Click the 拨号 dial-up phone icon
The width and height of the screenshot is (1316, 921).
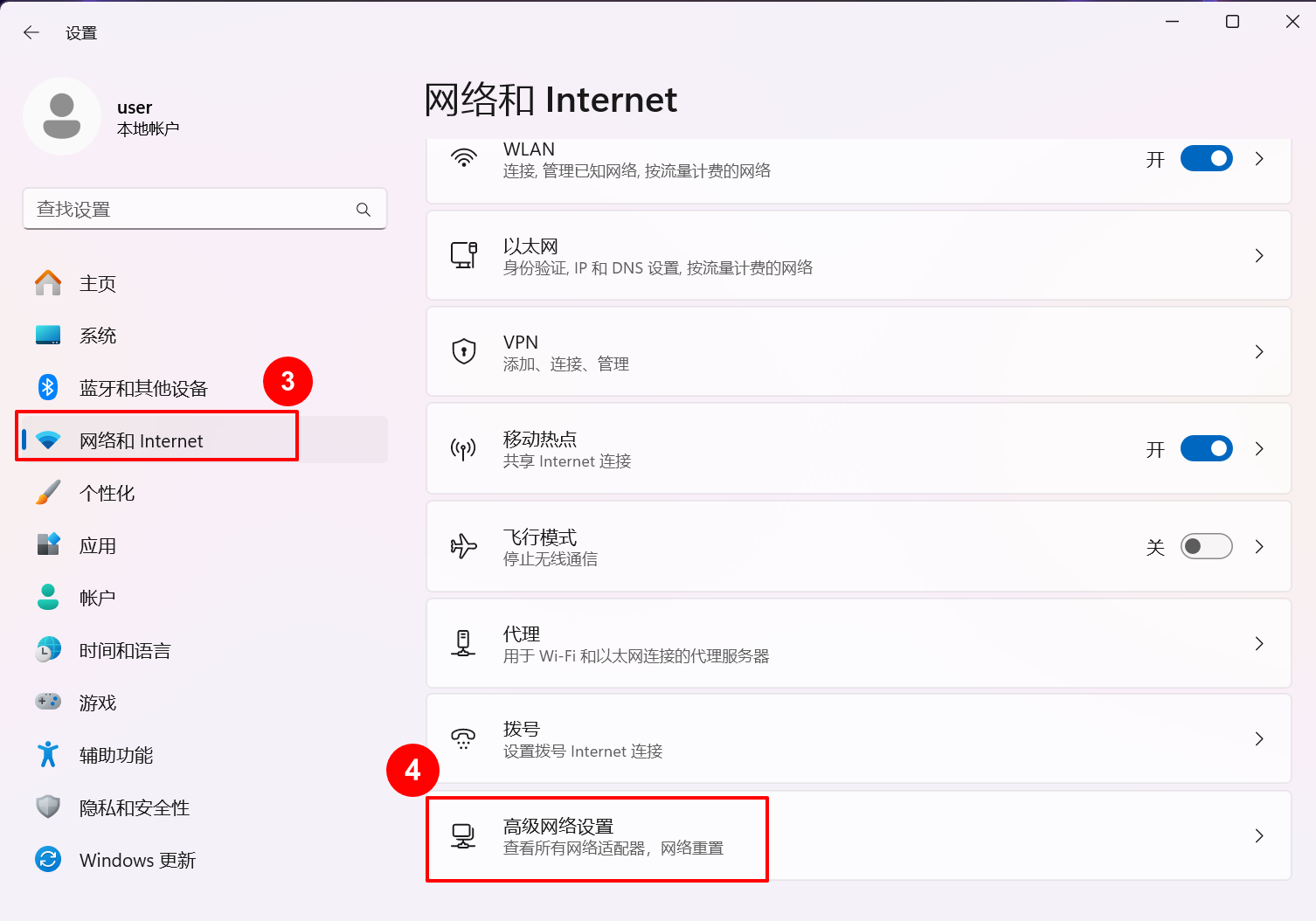[463, 739]
